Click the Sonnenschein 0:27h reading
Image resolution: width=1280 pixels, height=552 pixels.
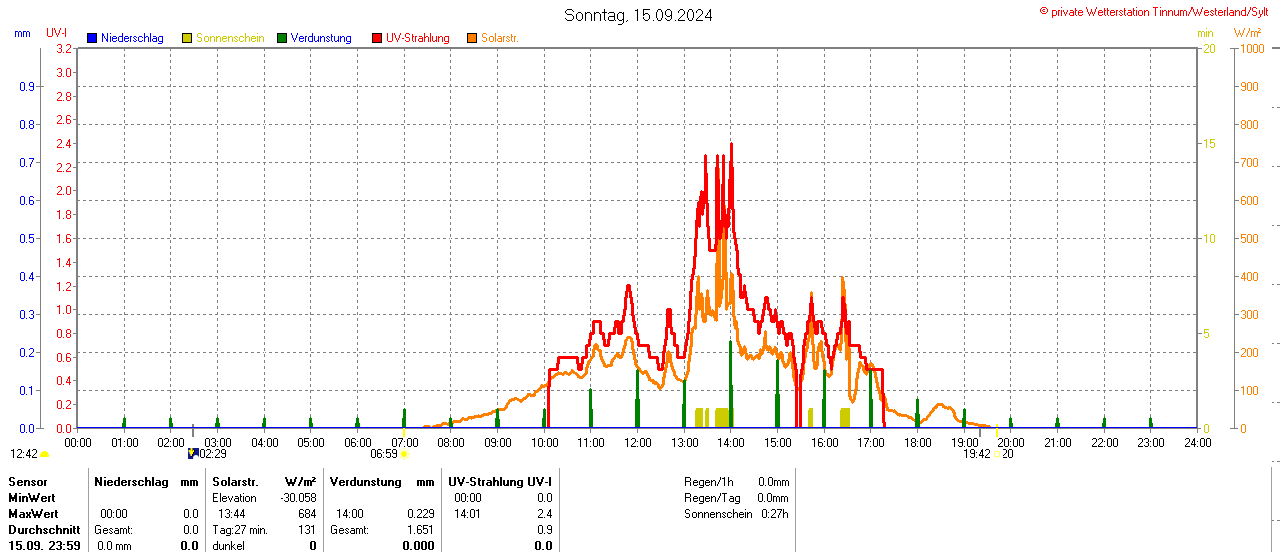point(772,514)
